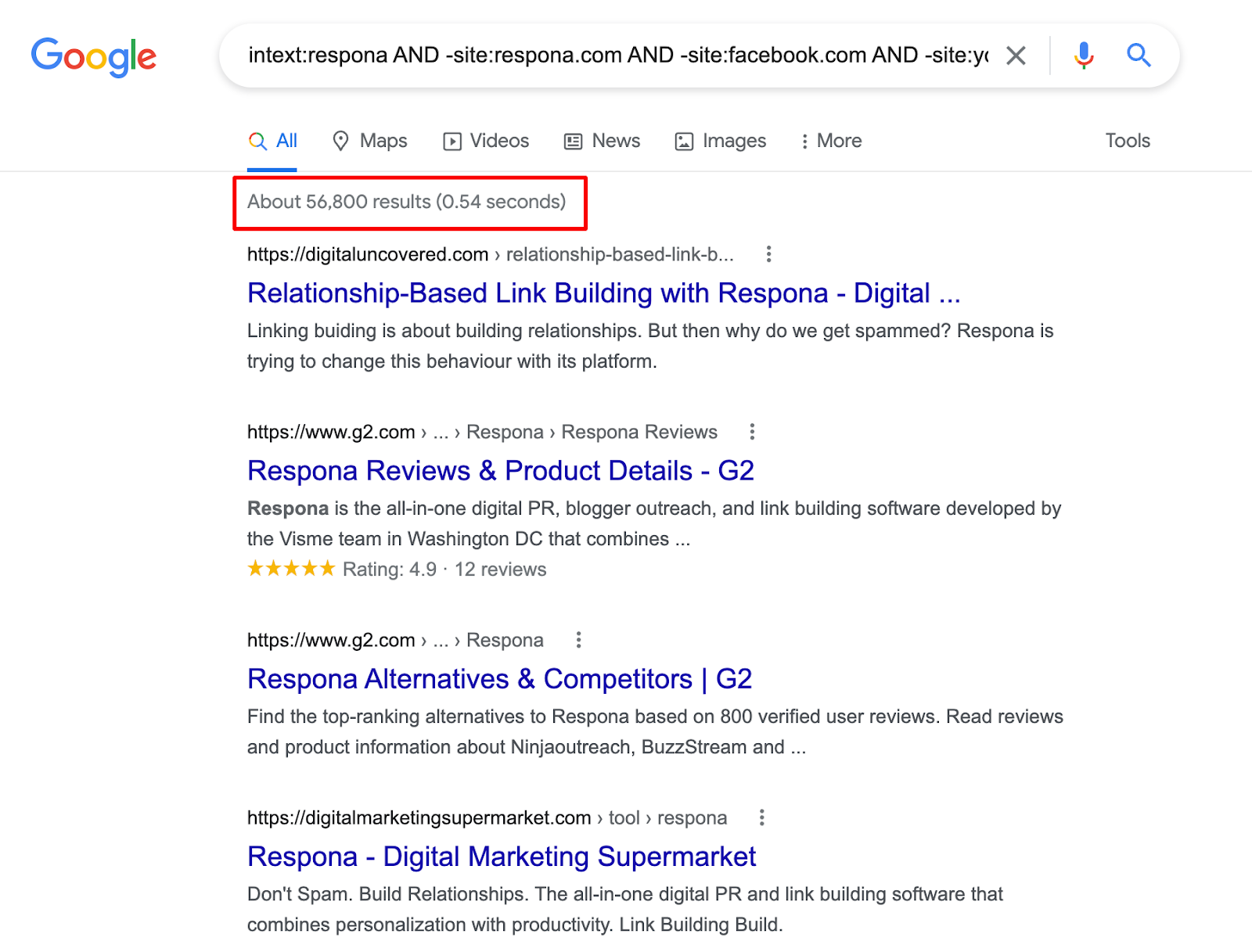This screenshot has width=1252, height=952.
Task: Click the Maps pin icon
Action: coord(340,141)
